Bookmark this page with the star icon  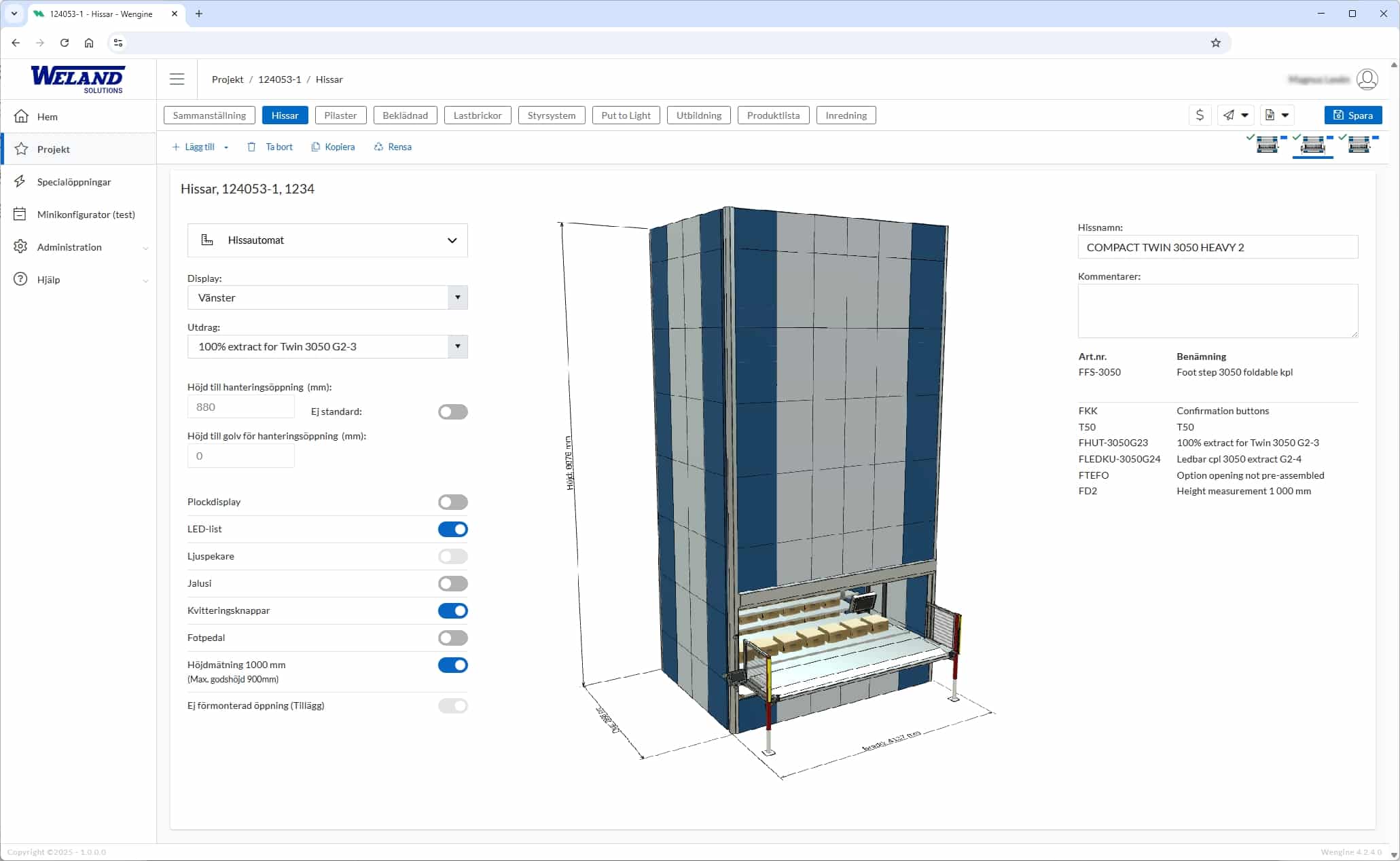point(1216,43)
